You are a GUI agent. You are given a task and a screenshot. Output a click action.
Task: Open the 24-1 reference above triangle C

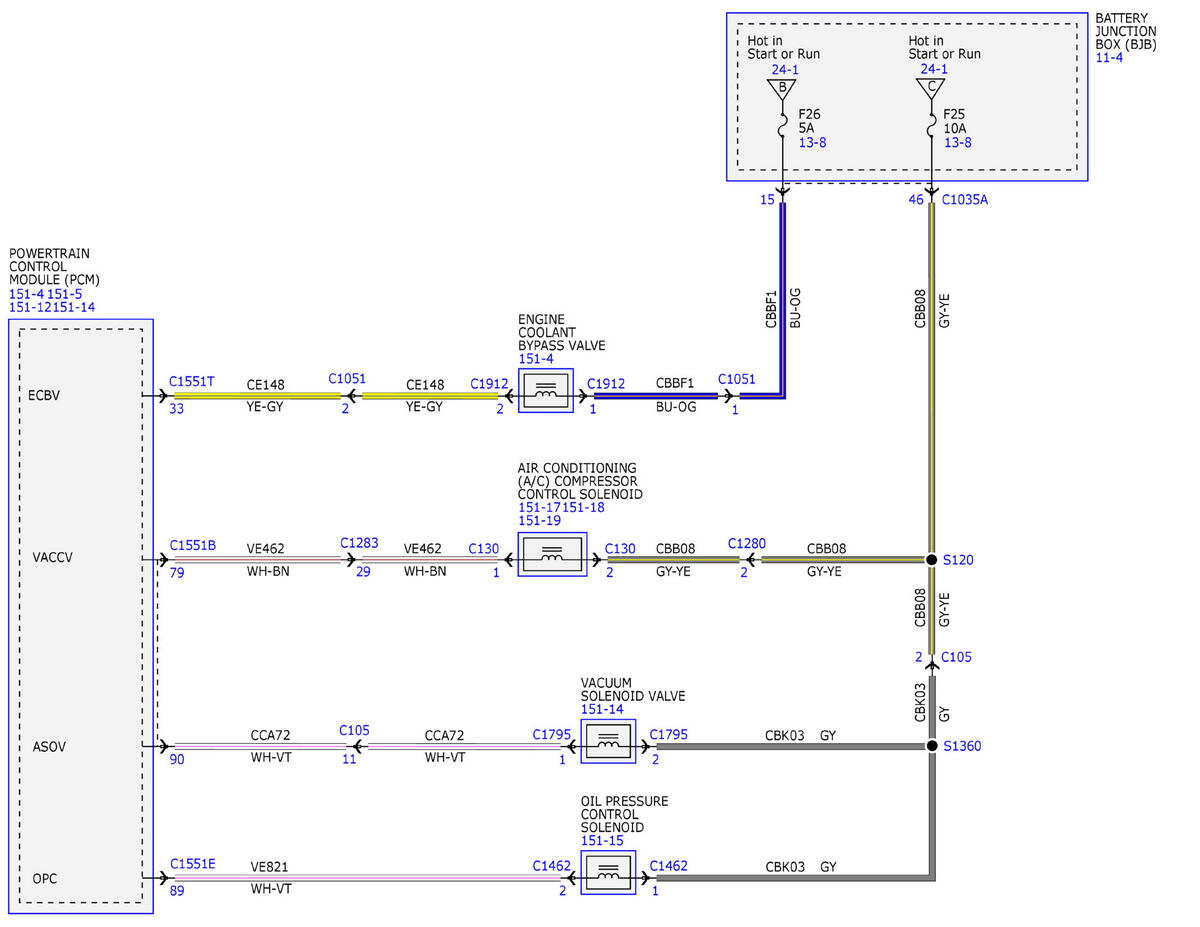coord(934,69)
